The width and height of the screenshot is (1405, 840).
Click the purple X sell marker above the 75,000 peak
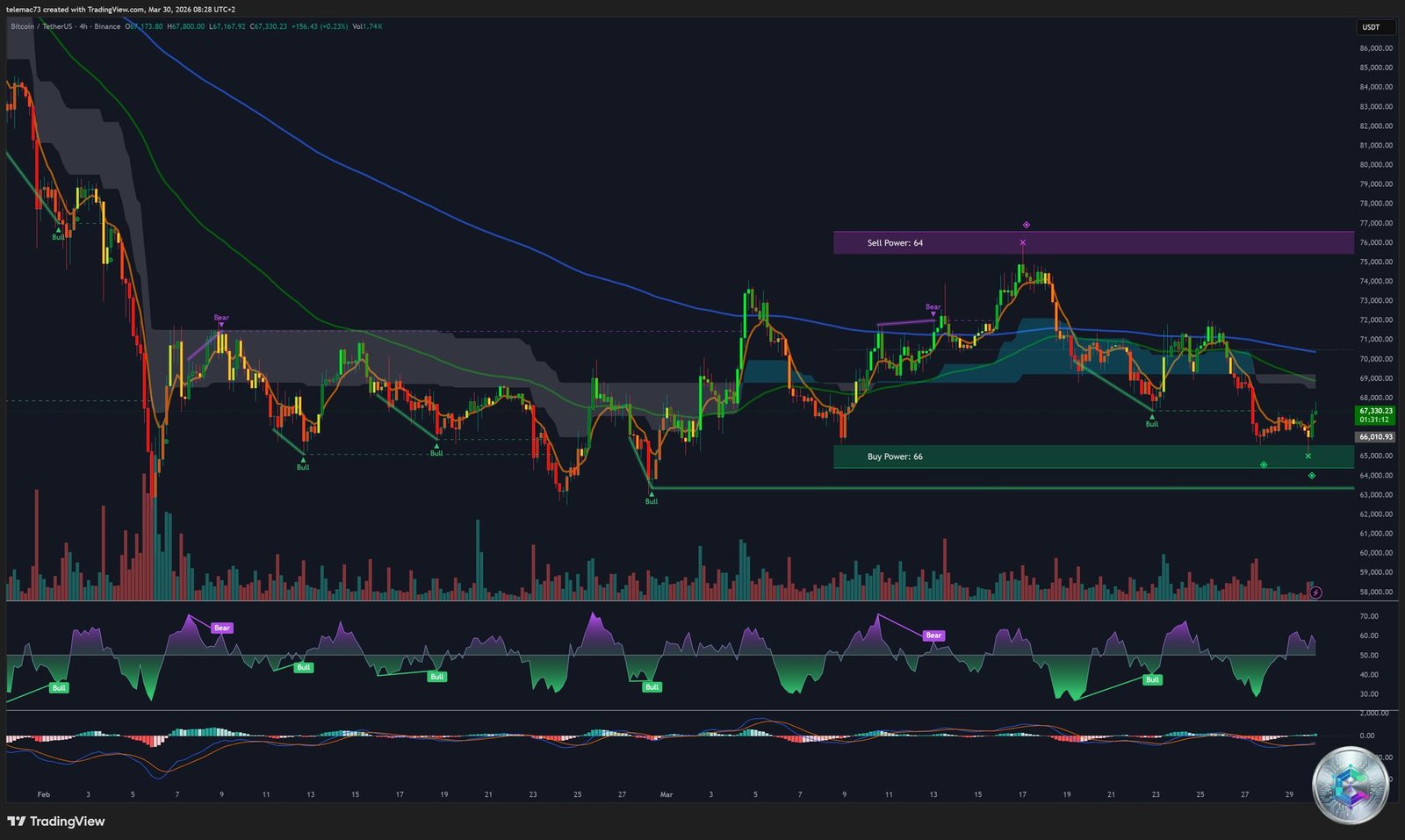(1022, 241)
